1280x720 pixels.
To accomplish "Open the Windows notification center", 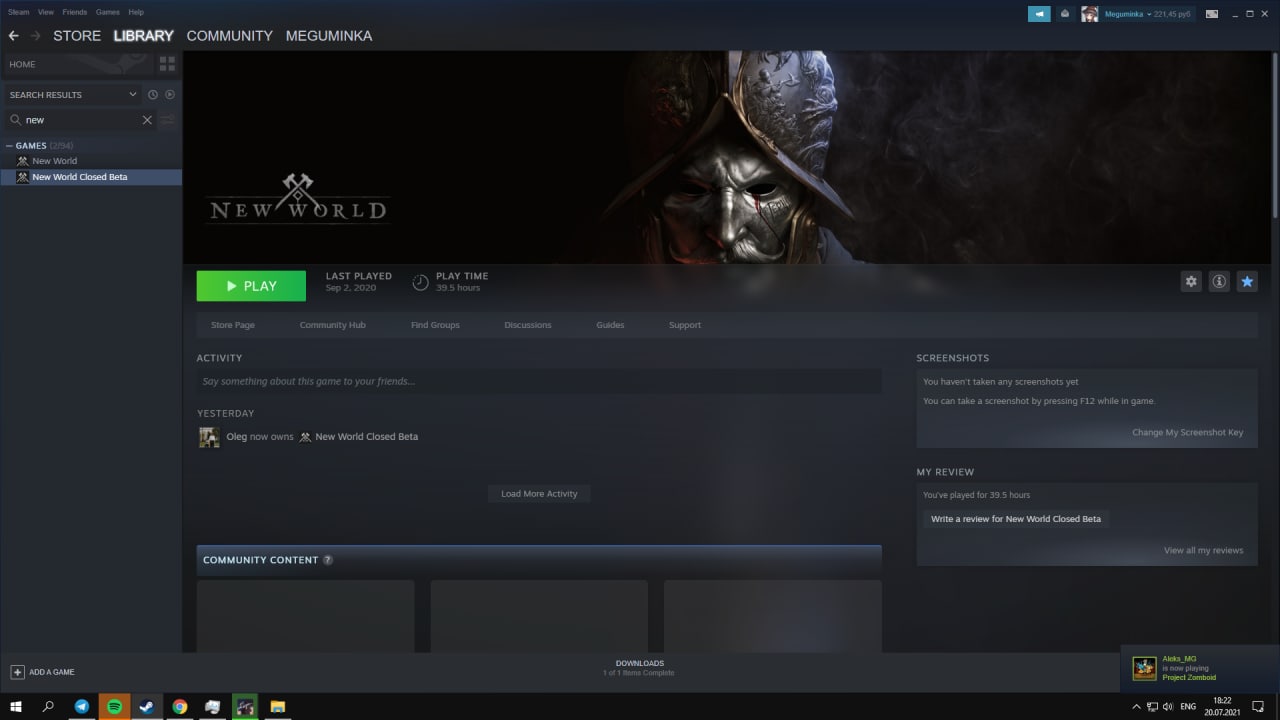I will (1259, 706).
